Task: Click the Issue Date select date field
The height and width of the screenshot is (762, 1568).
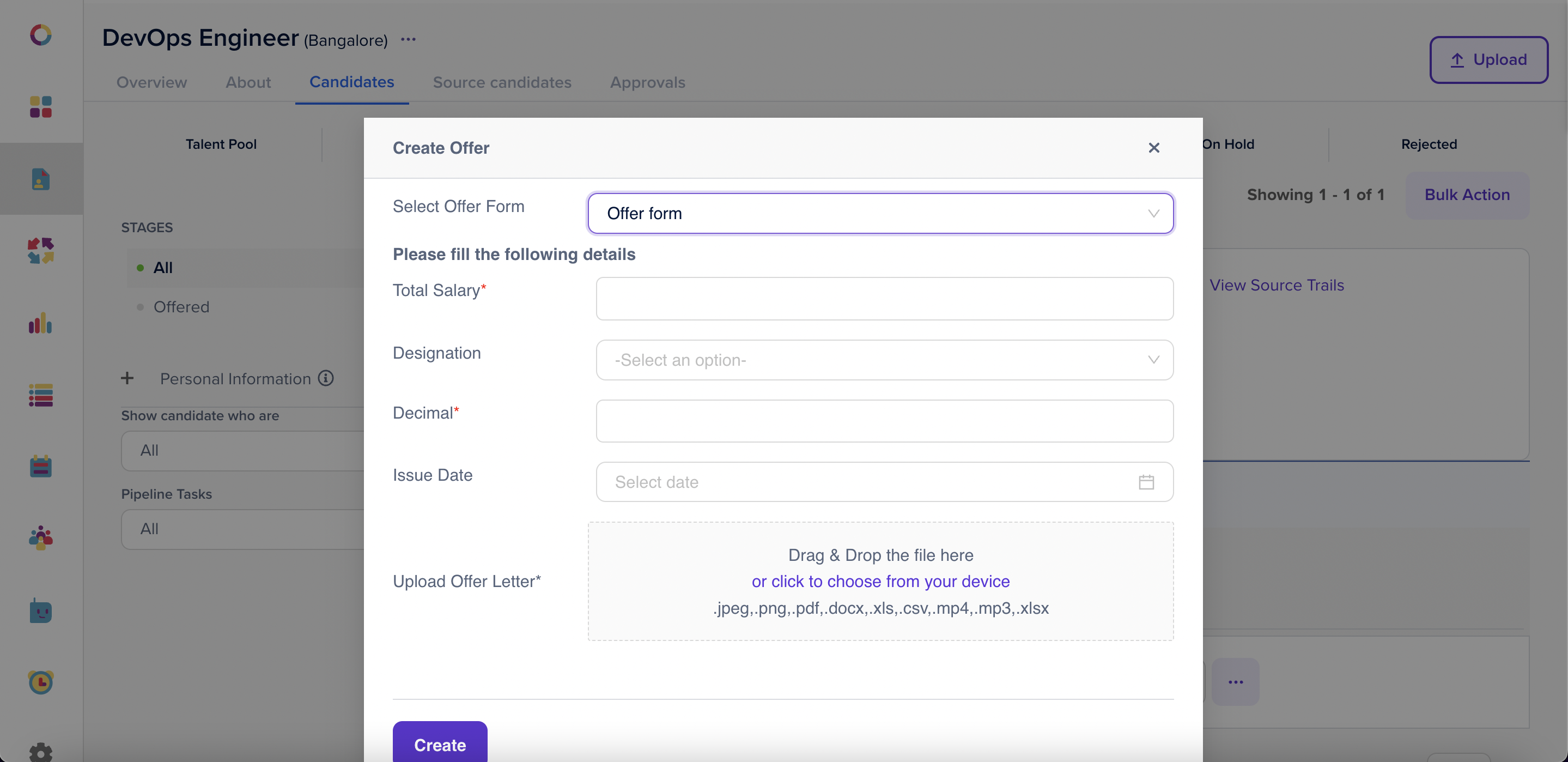Action: click(x=884, y=482)
